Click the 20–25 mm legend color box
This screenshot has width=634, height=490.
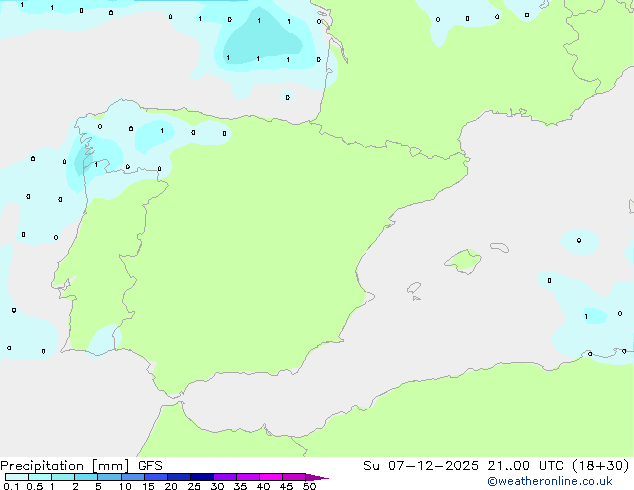(x=179, y=477)
